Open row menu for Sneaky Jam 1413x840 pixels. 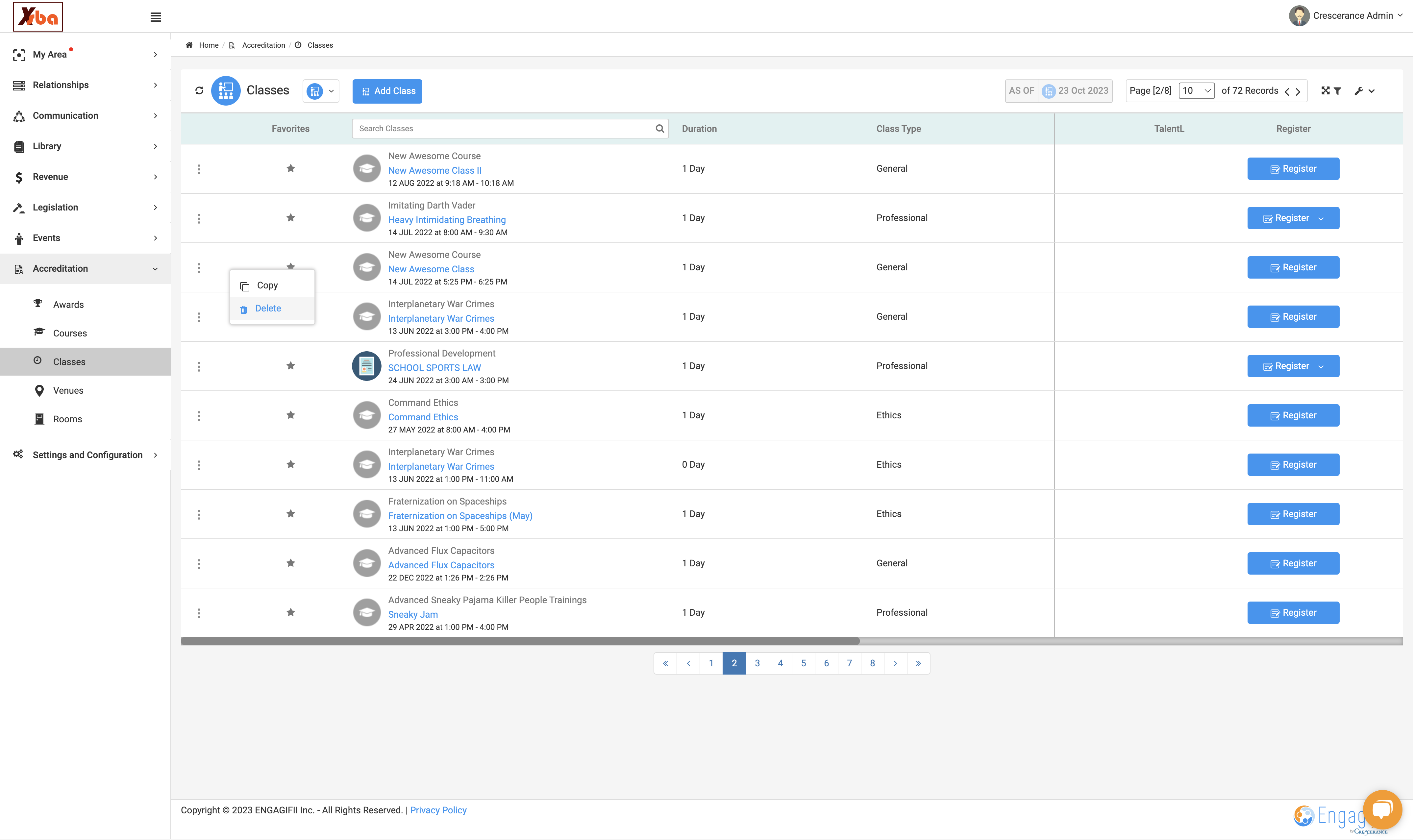click(199, 613)
